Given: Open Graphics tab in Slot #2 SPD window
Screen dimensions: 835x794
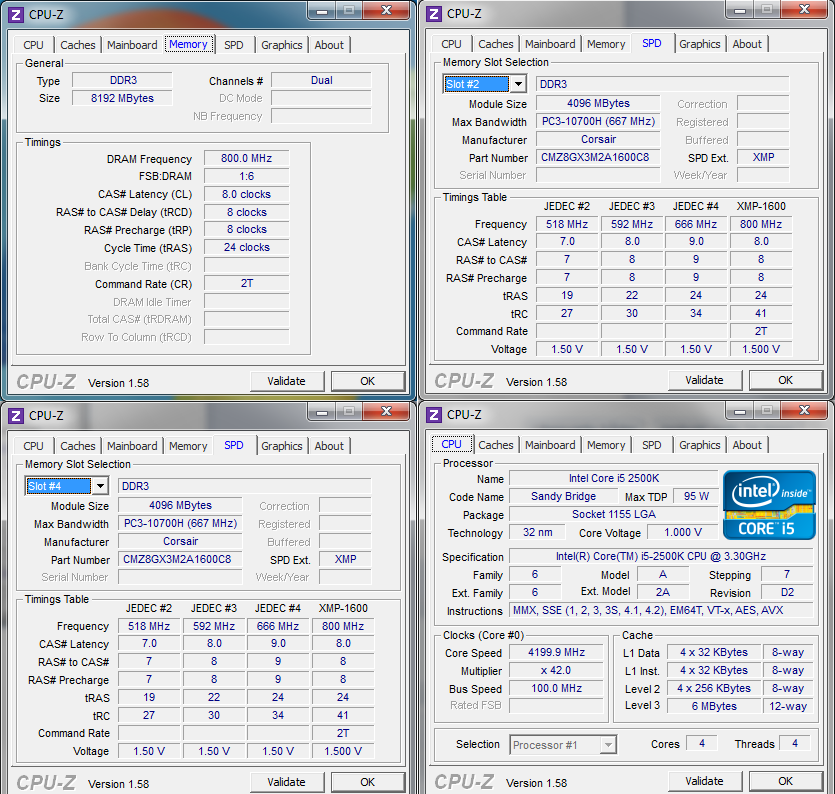Looking at the screenshot, I should pos(699,44).
